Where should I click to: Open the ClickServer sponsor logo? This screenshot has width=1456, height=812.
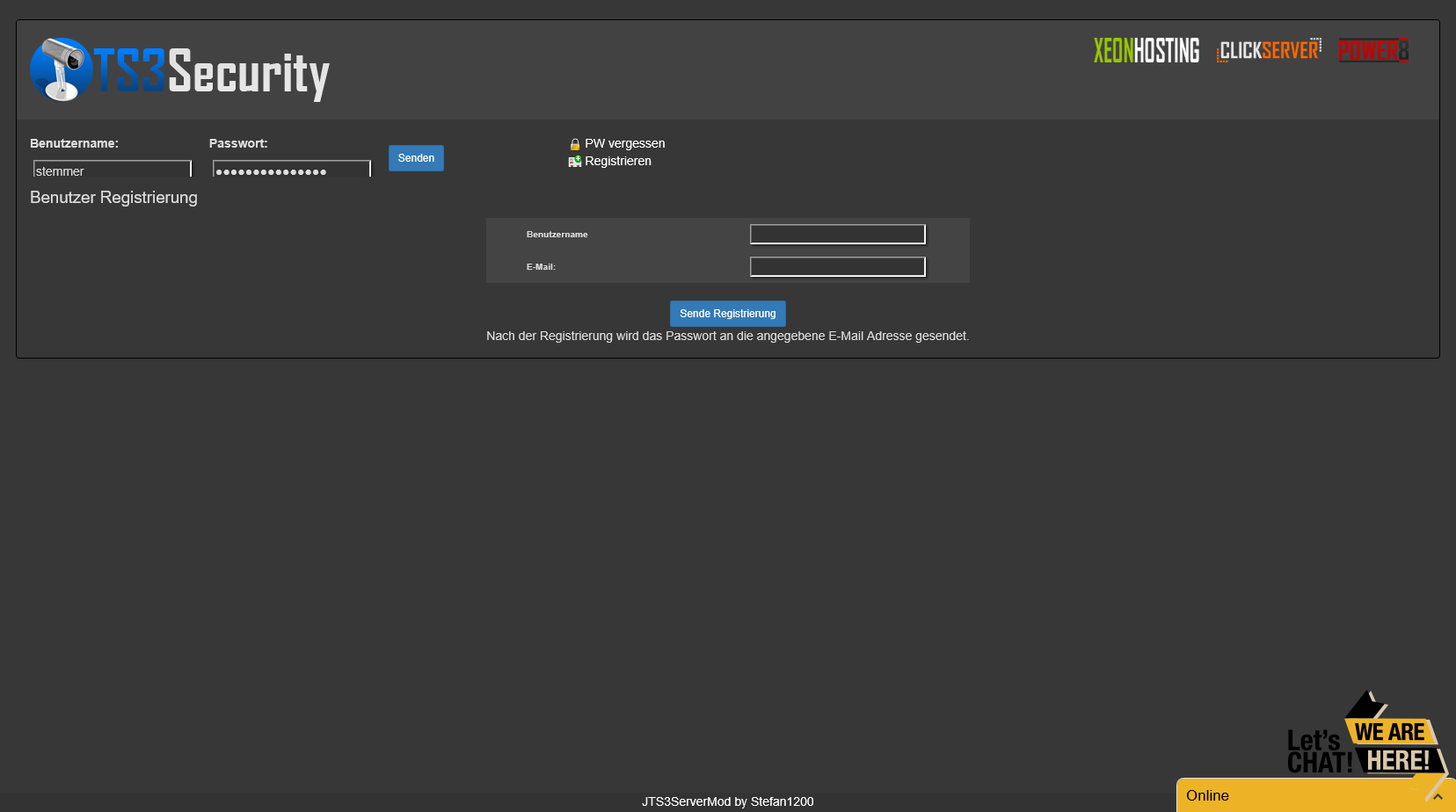[1269, 51]
